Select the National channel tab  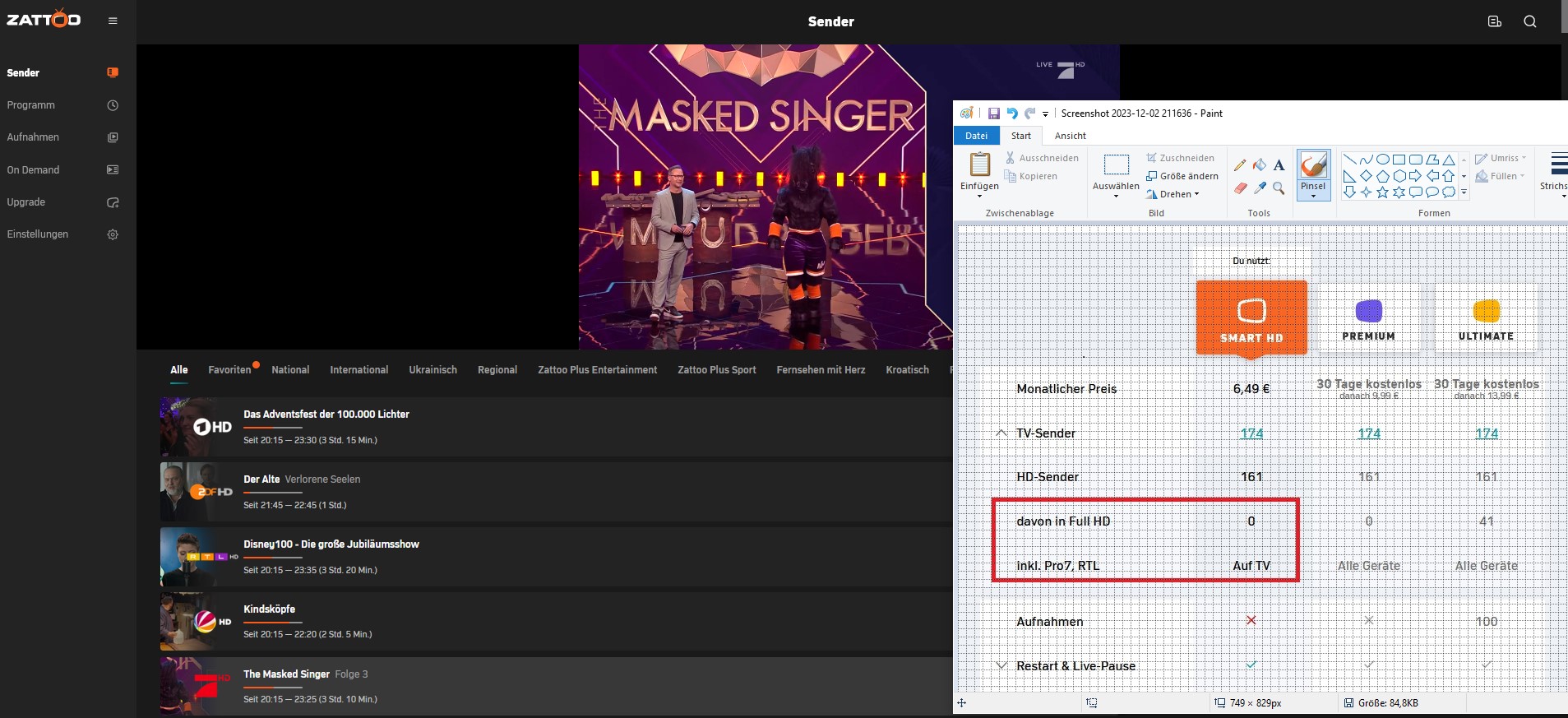[x=290, y=370]
